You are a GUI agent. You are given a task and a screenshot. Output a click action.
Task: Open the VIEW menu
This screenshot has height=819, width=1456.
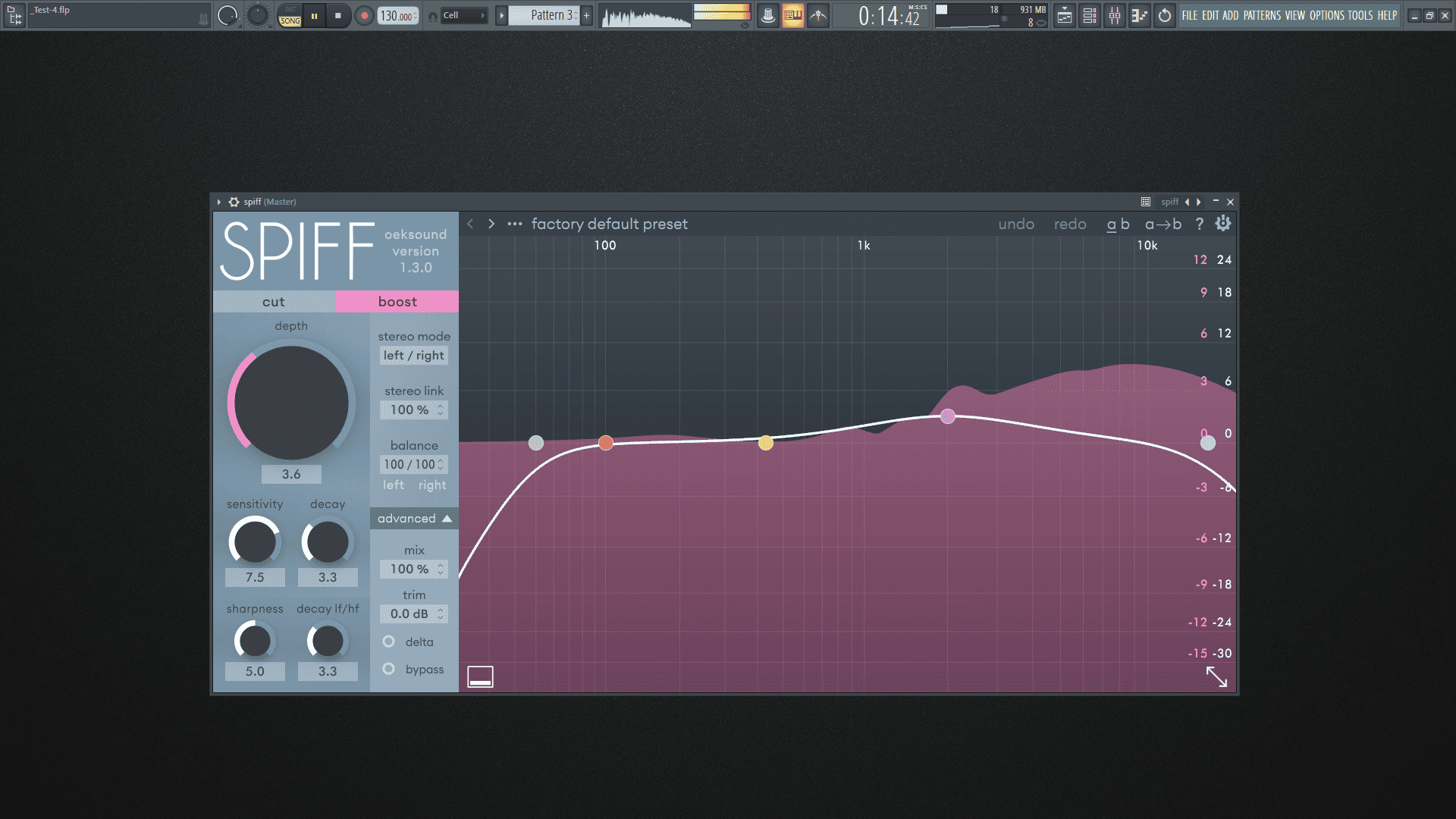1295,15
